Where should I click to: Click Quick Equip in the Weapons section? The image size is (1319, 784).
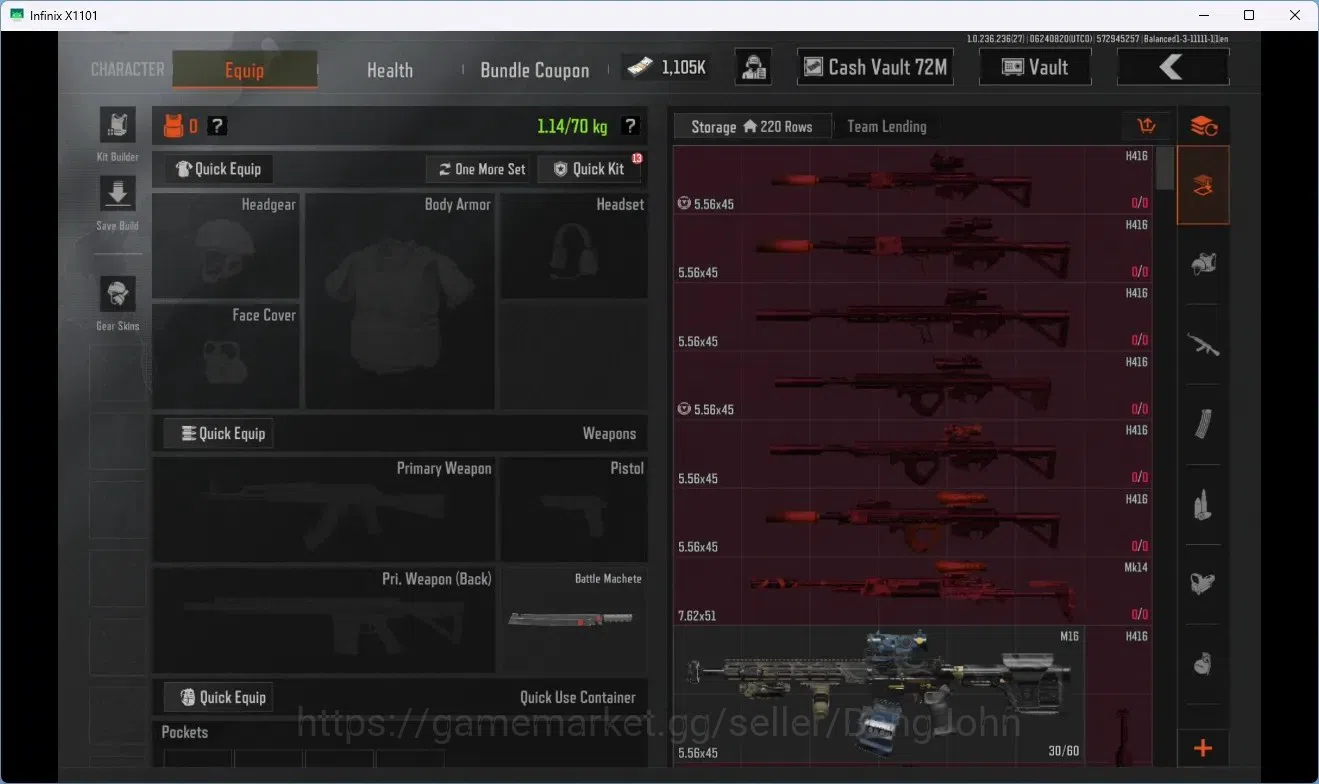[x=218, y=434]
